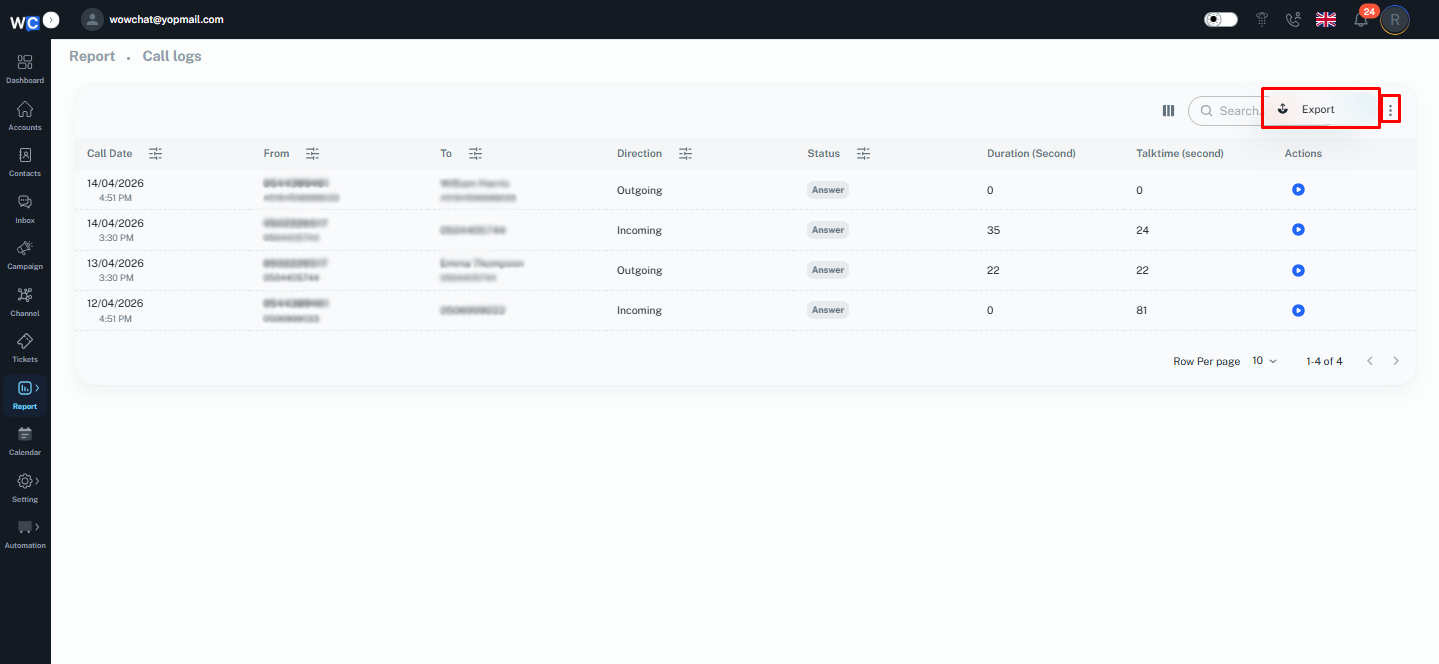Play recording for the 13/04/2026 call

tap(1298, 270)
